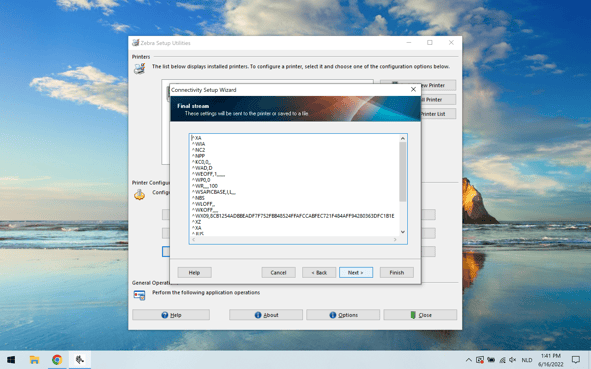Click the ^KC0,0 line in stream

pyautogui.click(x=201, y=162)
